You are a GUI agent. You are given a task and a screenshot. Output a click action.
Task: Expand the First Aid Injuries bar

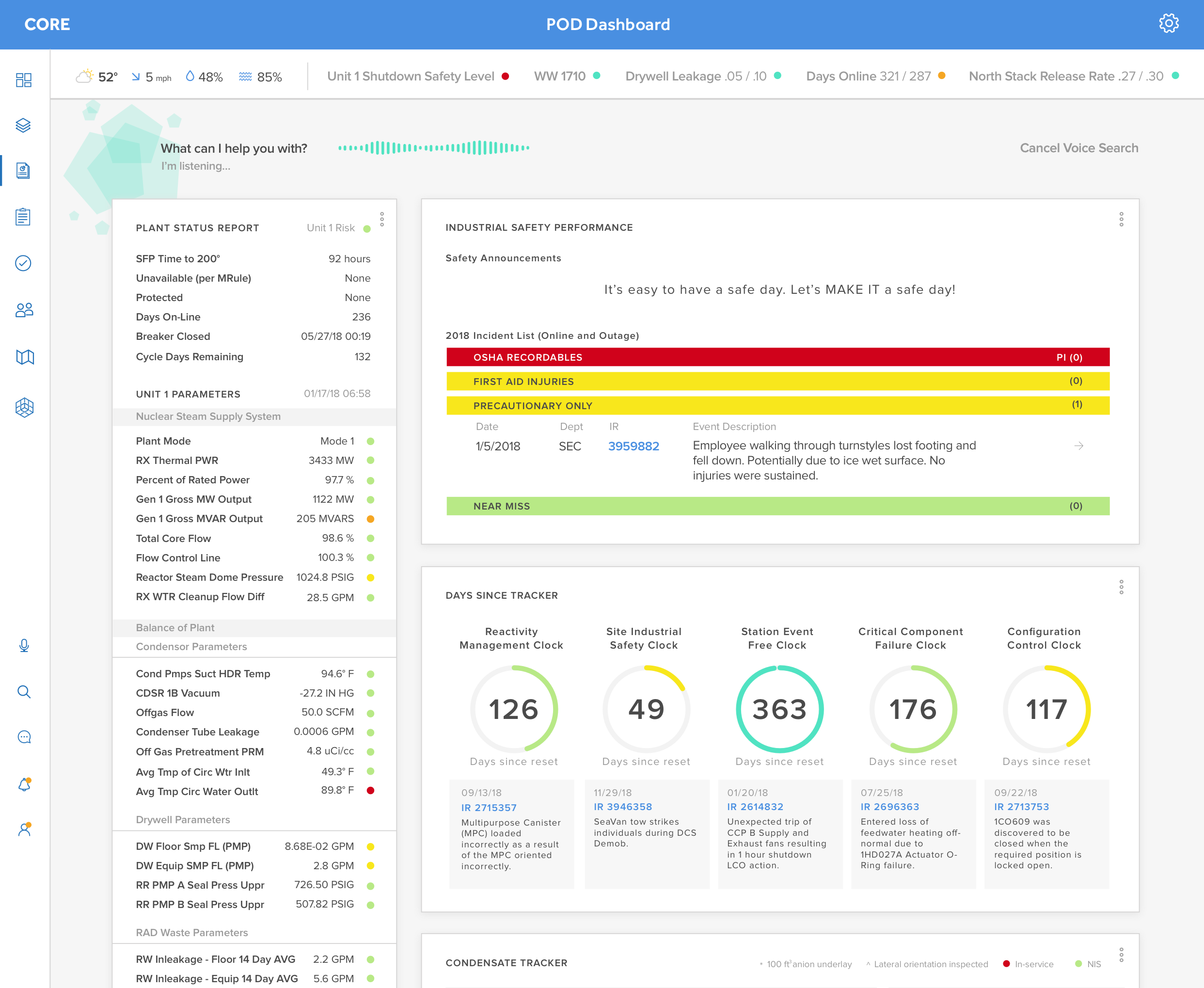click(x=778, y=382)
